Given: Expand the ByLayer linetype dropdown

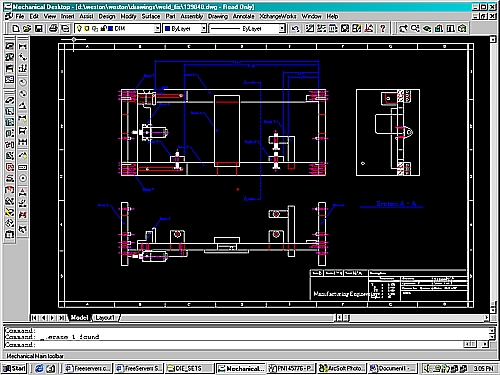Looking at the screenshot, I should 282,29.
